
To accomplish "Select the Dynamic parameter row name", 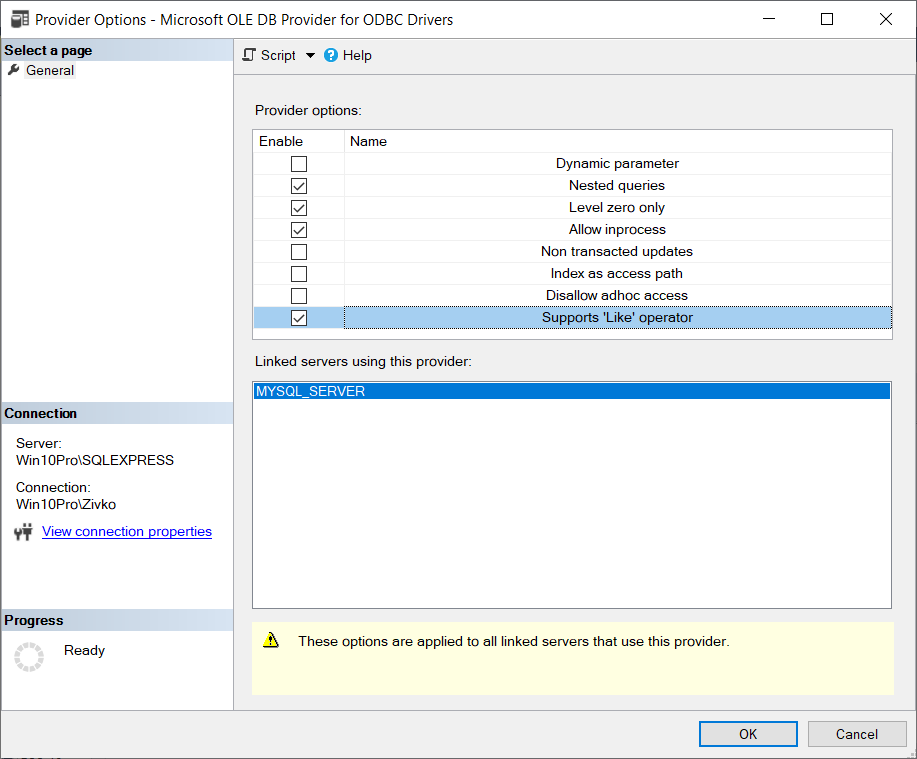I will pyautogui.click(x=618, y=164).
